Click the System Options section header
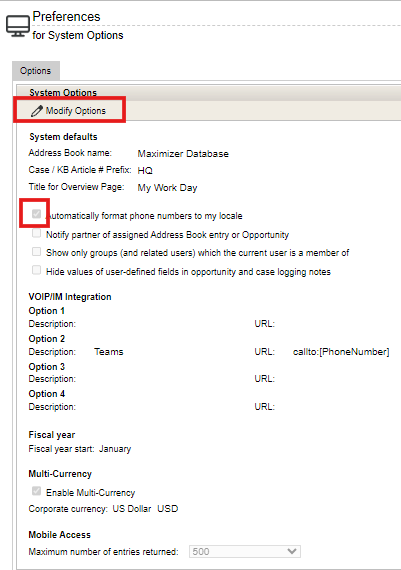This screenshot has height=570, width=401. 63,93
